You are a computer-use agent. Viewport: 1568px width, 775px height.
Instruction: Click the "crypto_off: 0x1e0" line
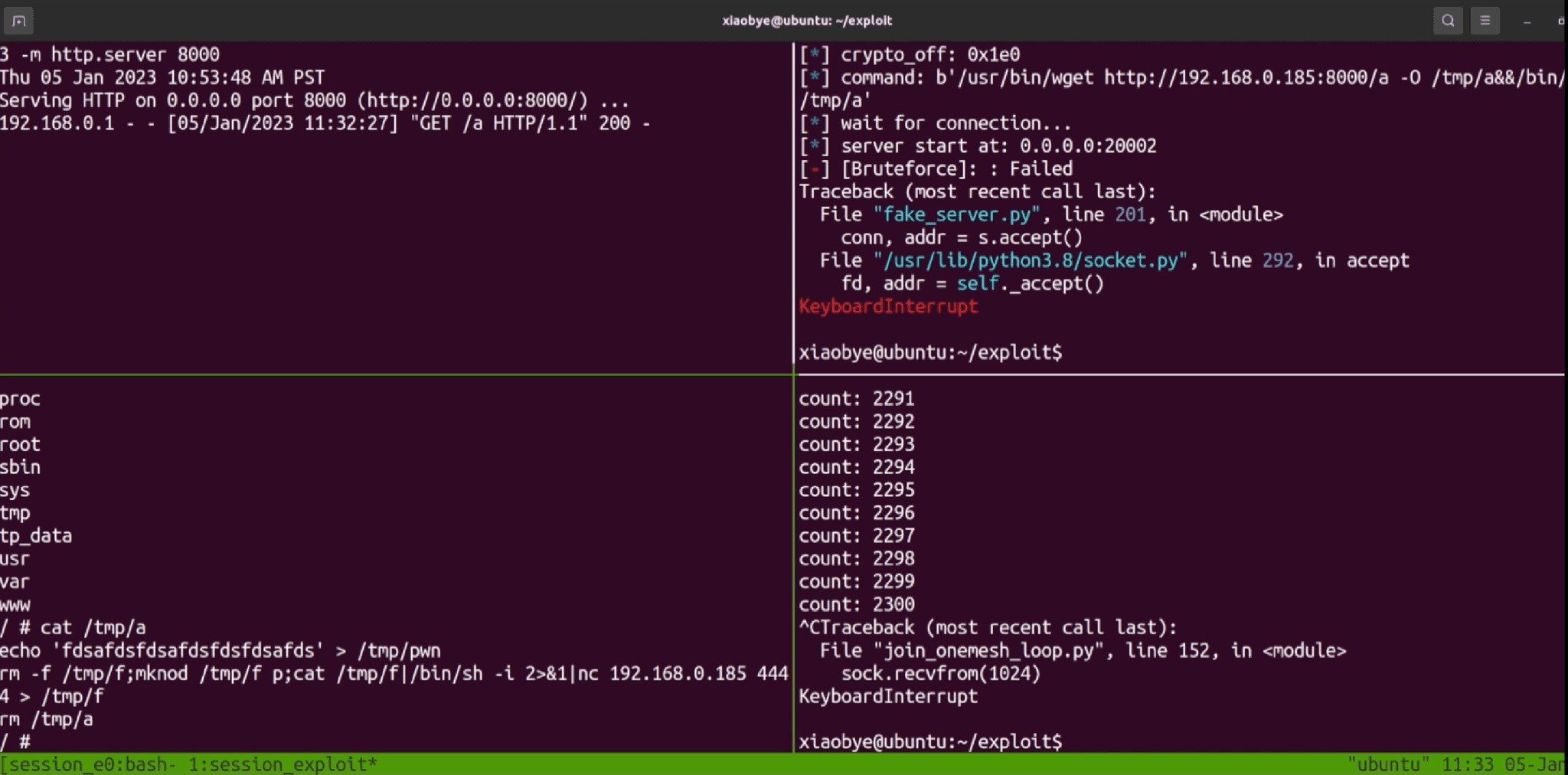pyautogui.click(x=910, y=54)
